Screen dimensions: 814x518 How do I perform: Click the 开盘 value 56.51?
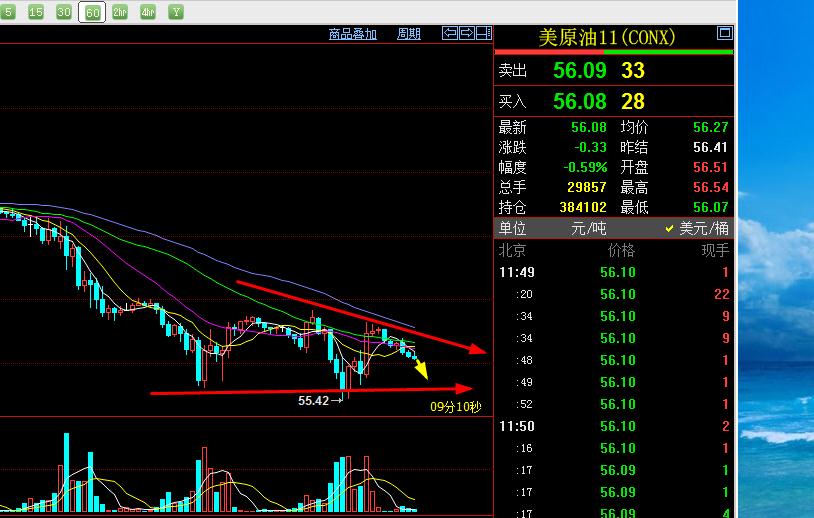711,168
